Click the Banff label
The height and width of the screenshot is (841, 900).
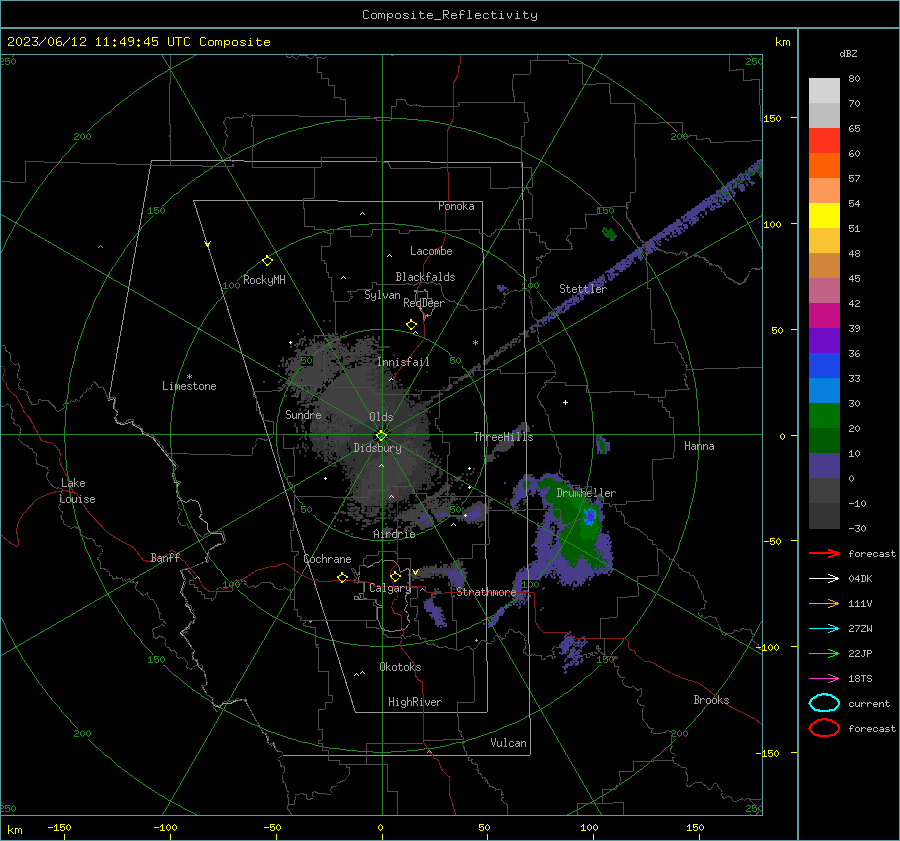(x=165, y=557)
